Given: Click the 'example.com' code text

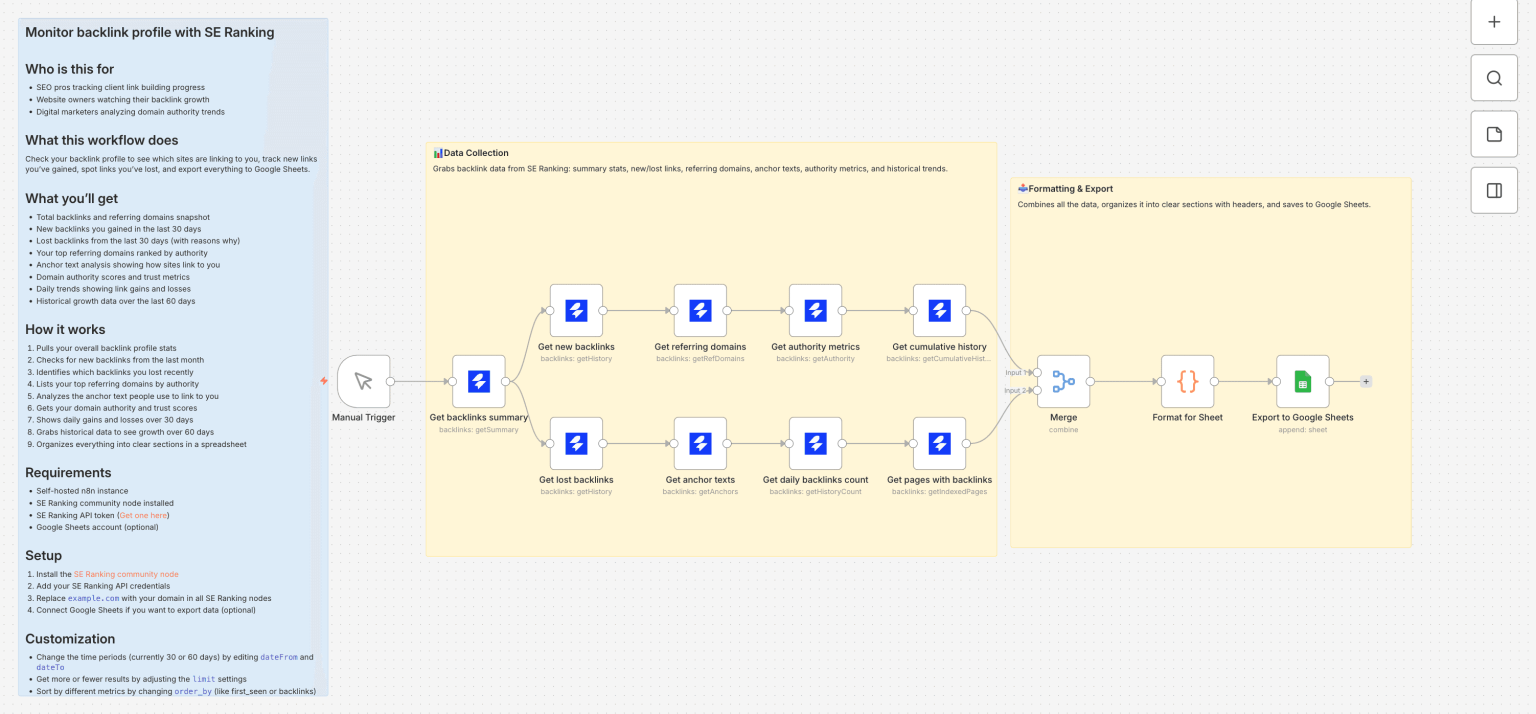Looking at the screenshot, I should coord(93,598).
